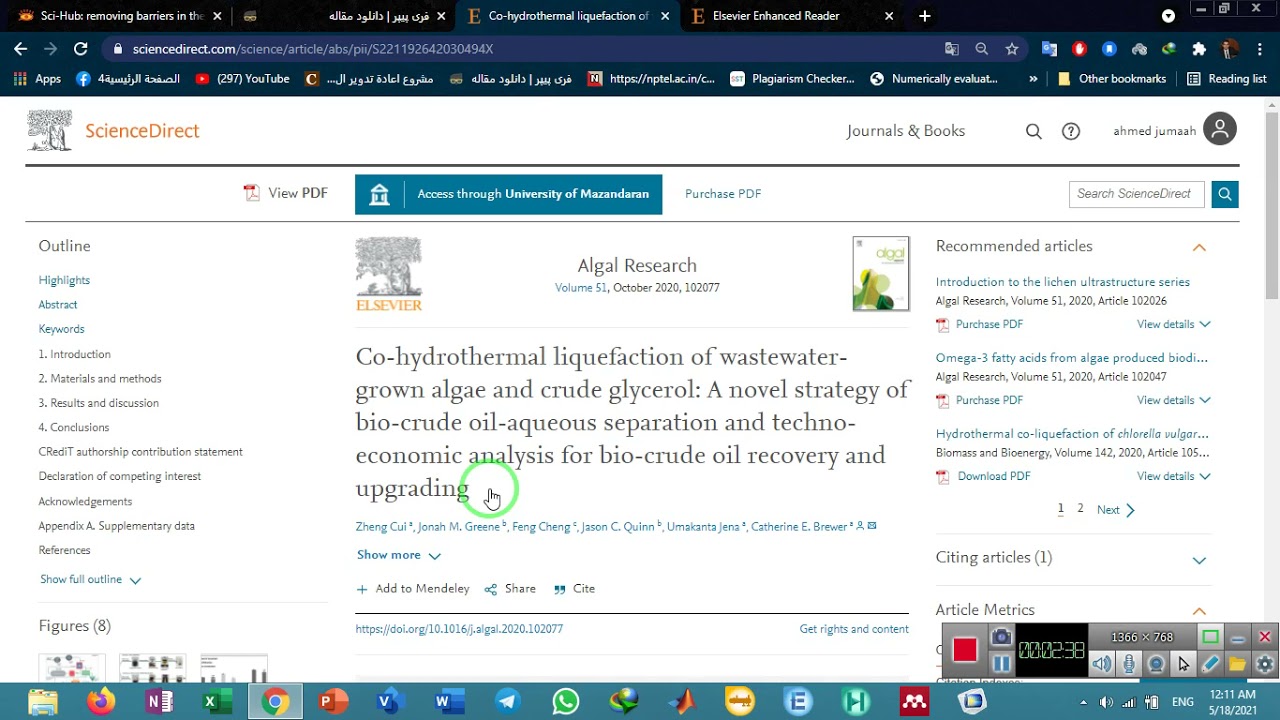The width and height of the screenshot is (1280, 720).
Task: Open the article DOI link
Action: click(459, 629)
